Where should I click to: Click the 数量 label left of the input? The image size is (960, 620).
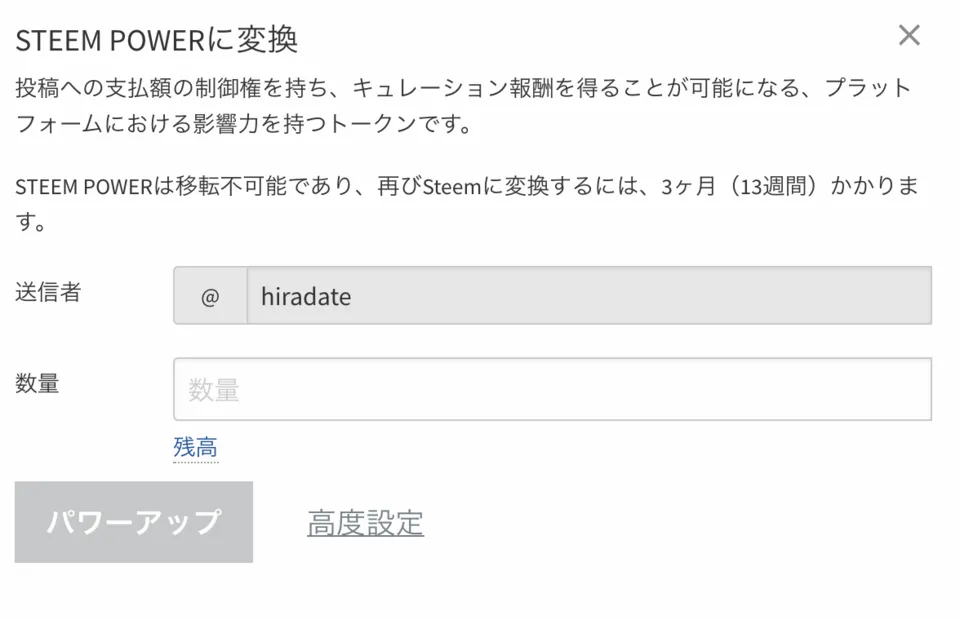pyautogui.click(x=37, y=383)
